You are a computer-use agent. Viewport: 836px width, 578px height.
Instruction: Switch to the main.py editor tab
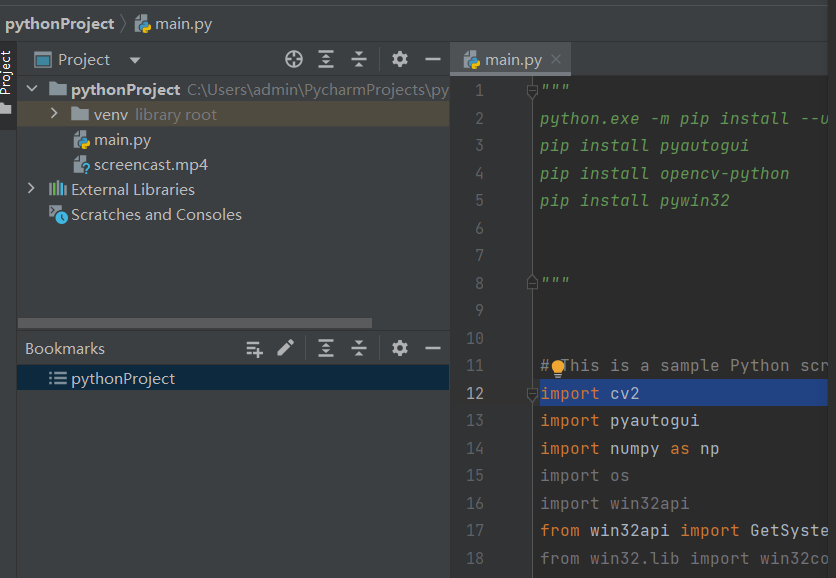[x=504, y=60]
